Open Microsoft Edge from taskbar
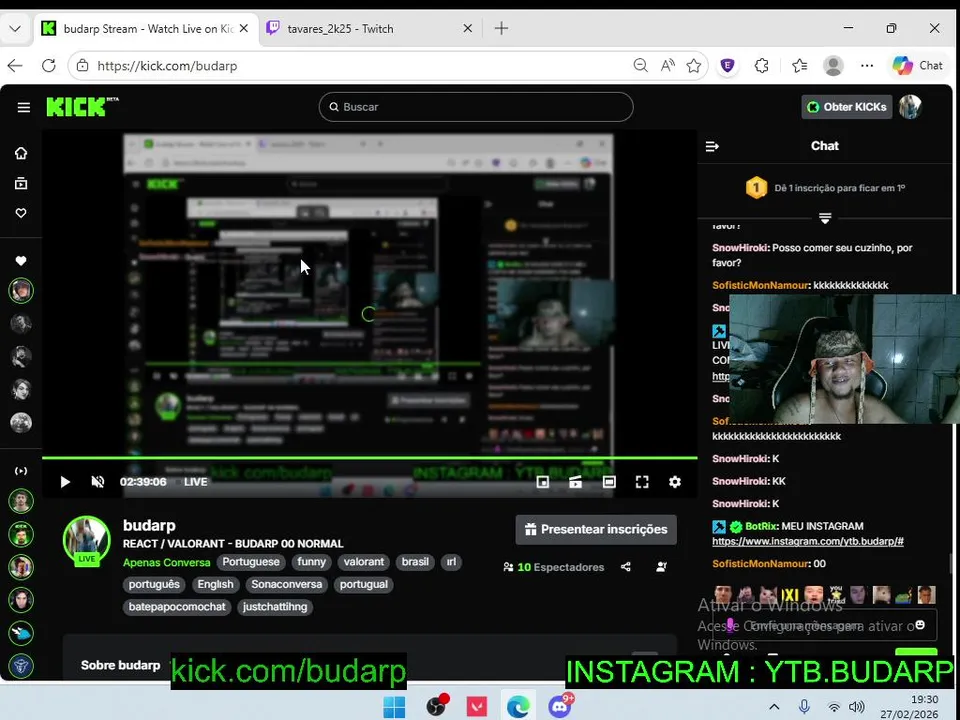 click(x=518, y=707)
